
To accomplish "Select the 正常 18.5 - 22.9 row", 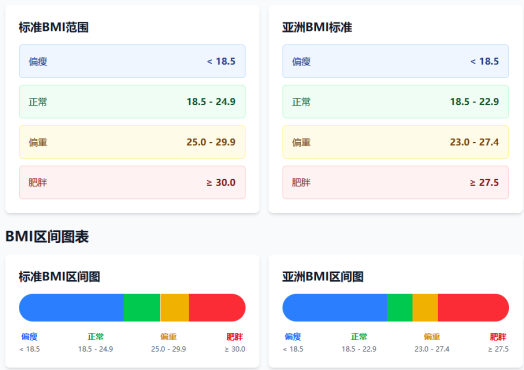I will [x=396, y=102].
